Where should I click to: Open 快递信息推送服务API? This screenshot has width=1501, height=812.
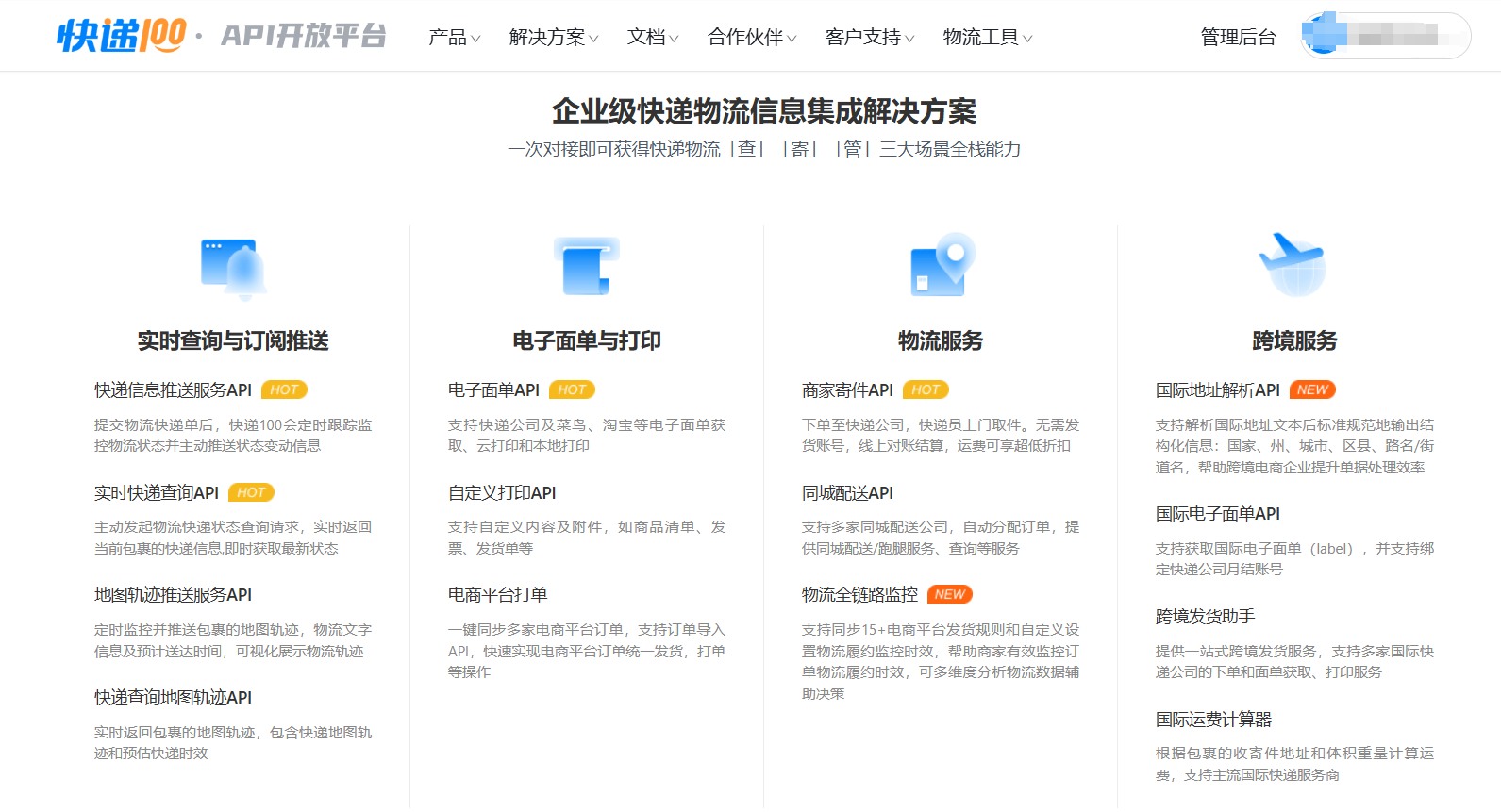coord(173,389)
